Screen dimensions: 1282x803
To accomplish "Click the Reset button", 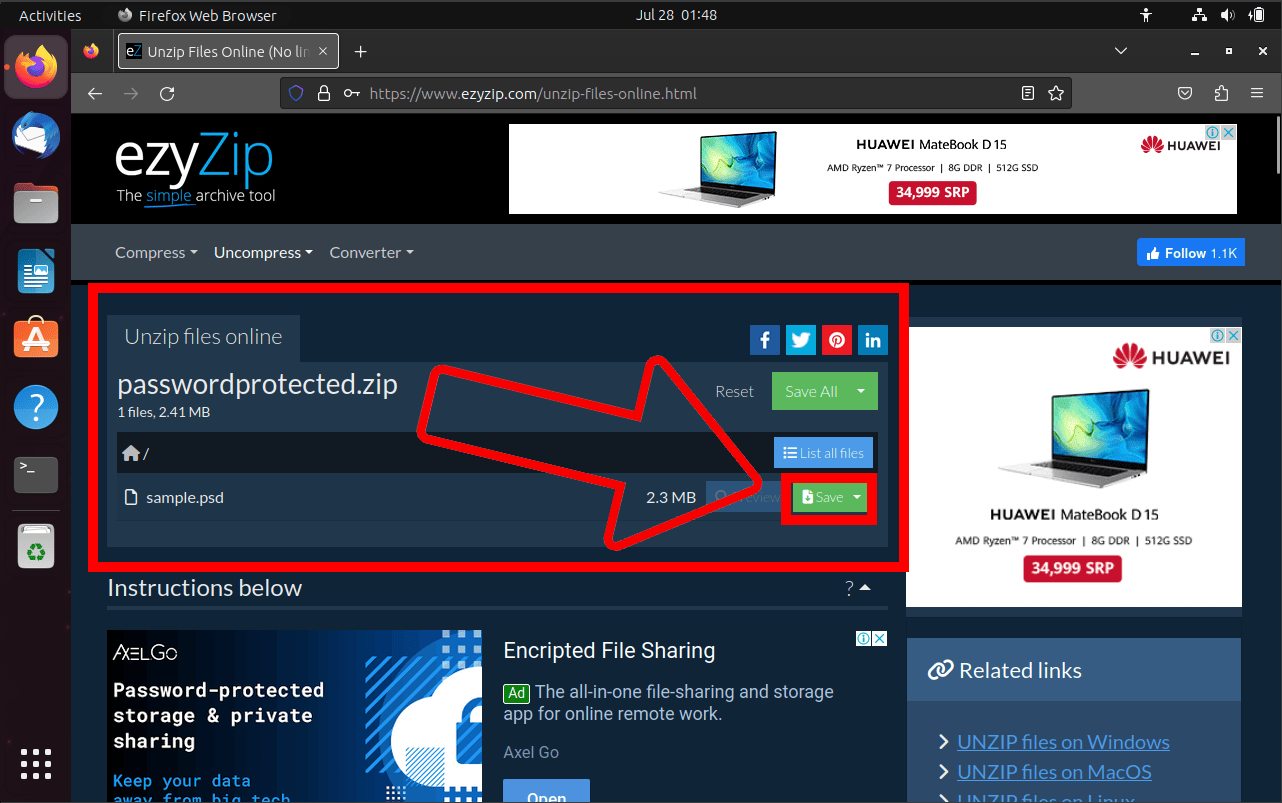I will 734,391.
